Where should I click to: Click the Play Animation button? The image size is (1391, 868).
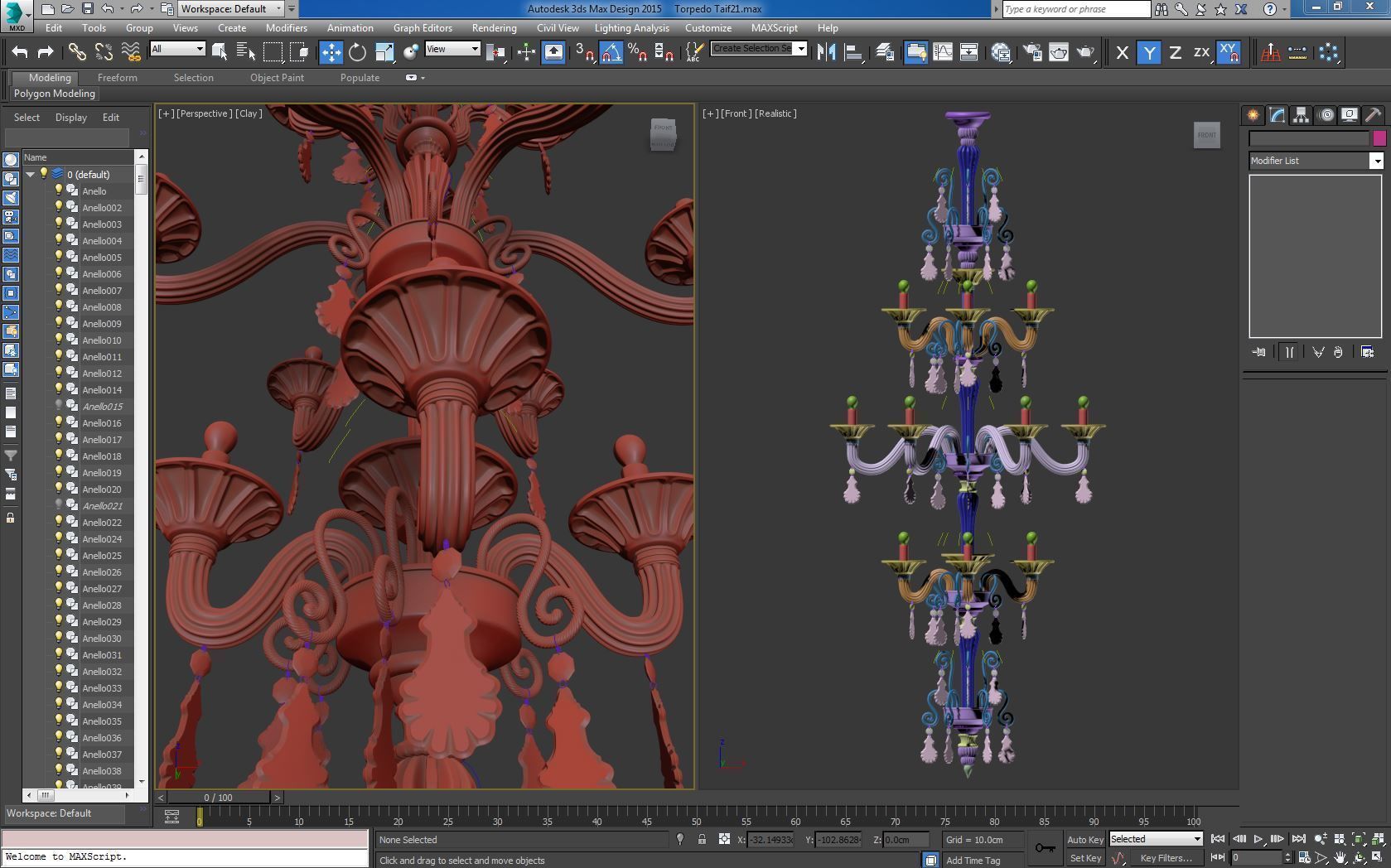click(x=1258, y=839)
